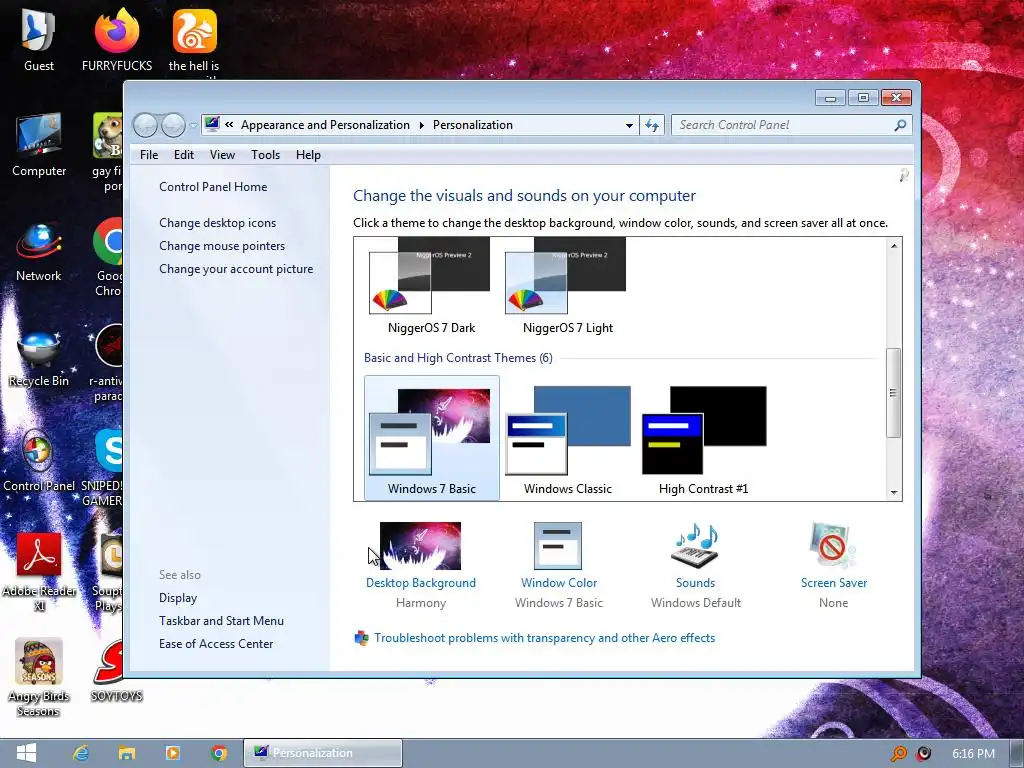Screen dimensions: 1024x768
Task: Open File Explorer from the taskbar
Action: [127, 753]
